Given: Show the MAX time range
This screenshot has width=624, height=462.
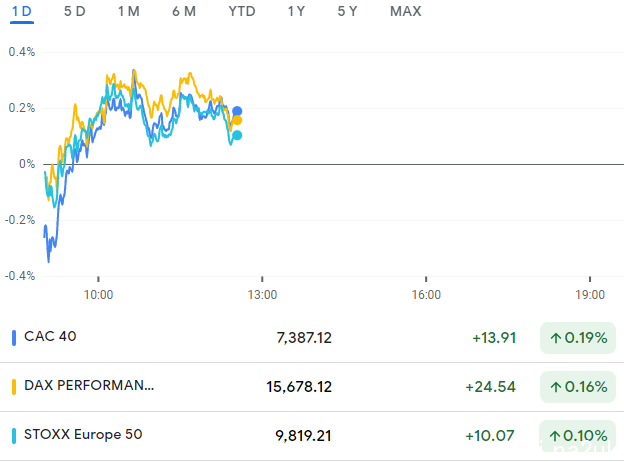Looking at the screenshot, I should [405, 12].
